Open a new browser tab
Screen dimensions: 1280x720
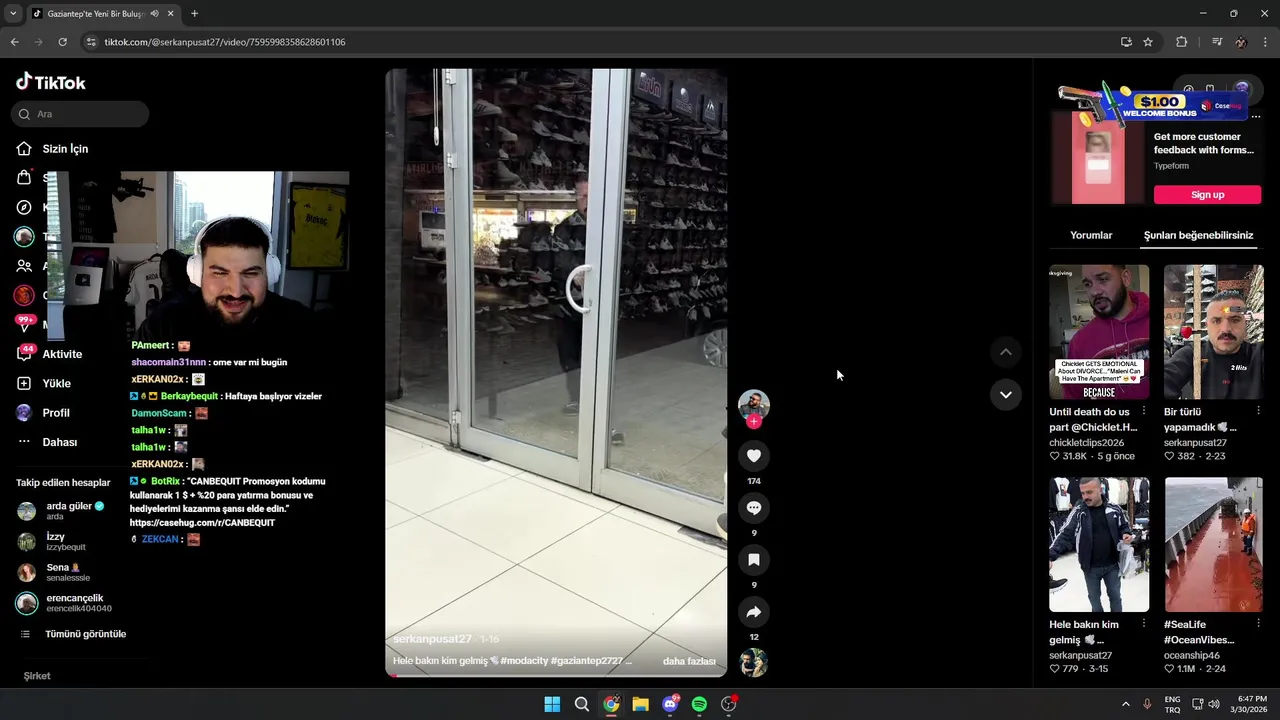pyautogui.click(x=194, y=14)
